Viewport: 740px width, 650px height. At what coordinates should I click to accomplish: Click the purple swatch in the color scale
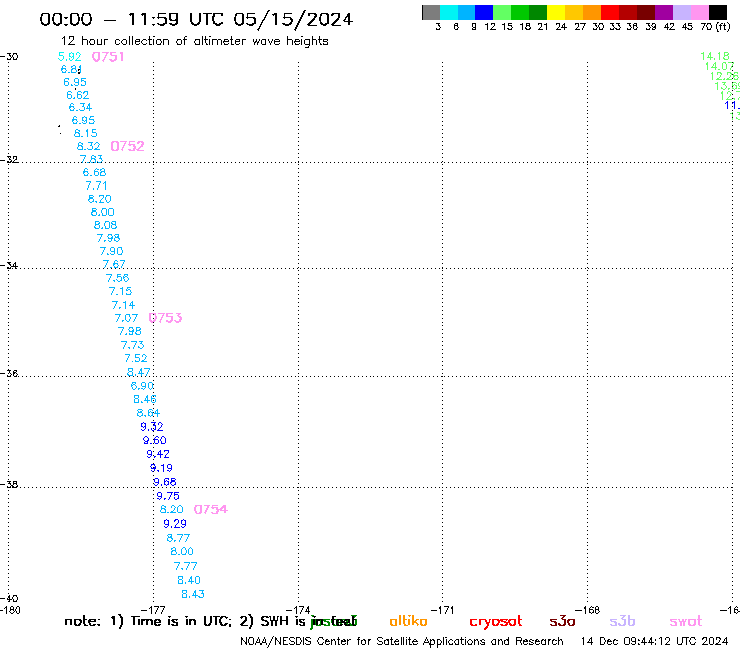(664, 12)
